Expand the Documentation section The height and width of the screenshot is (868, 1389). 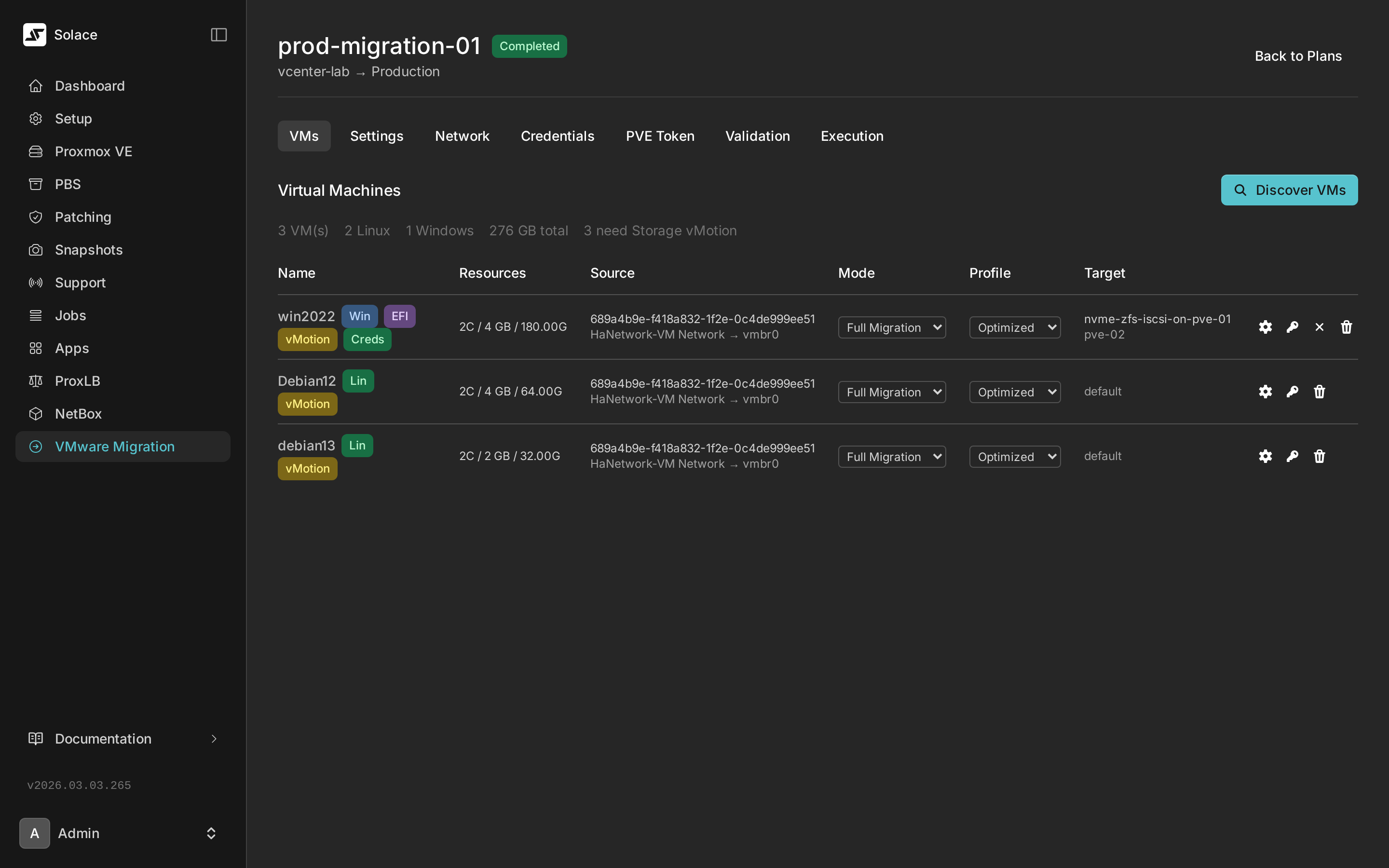click(x=103, y=739)
